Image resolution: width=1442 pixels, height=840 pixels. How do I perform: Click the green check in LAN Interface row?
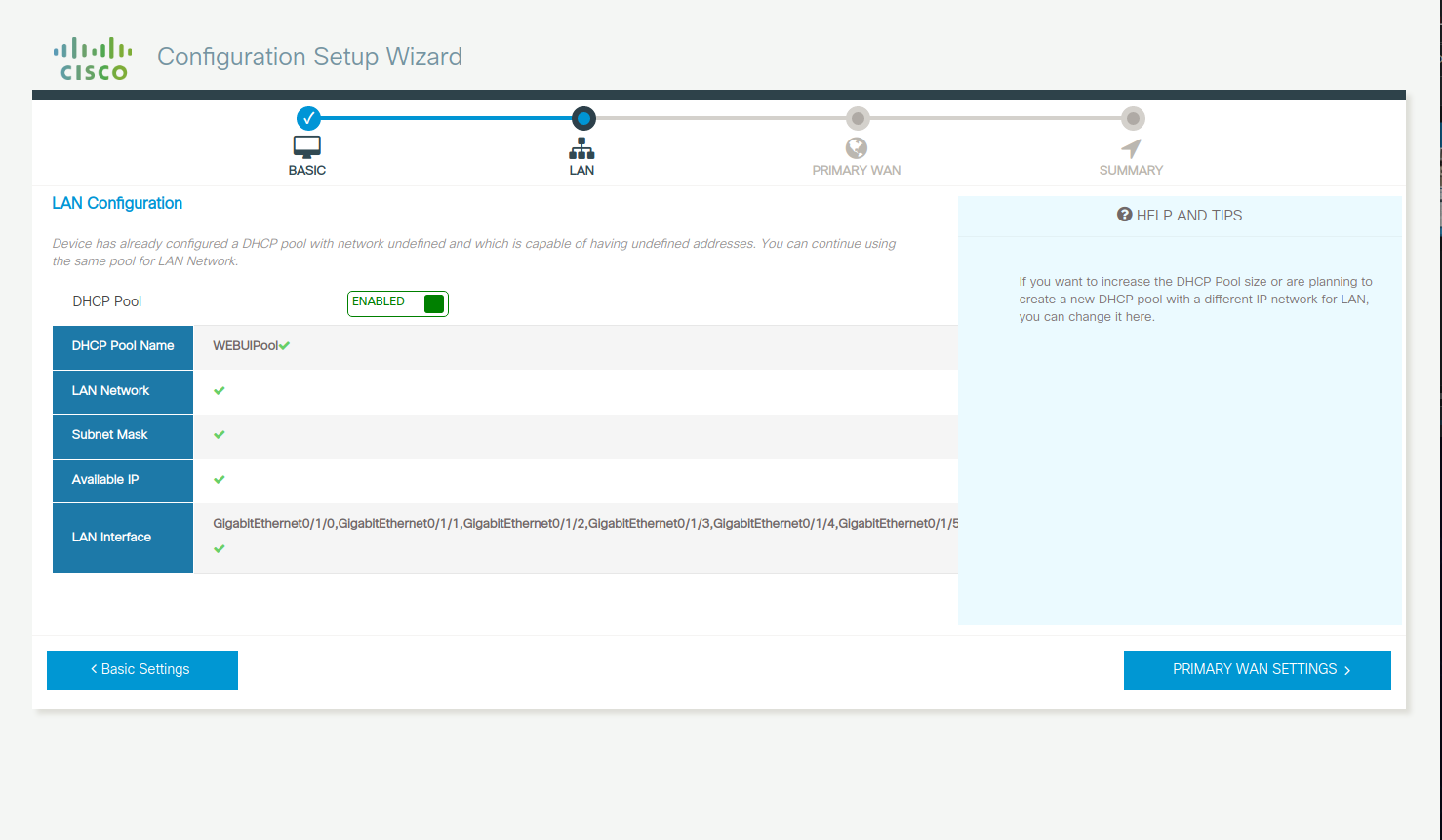pyautogui.click(x=219, y=548)
